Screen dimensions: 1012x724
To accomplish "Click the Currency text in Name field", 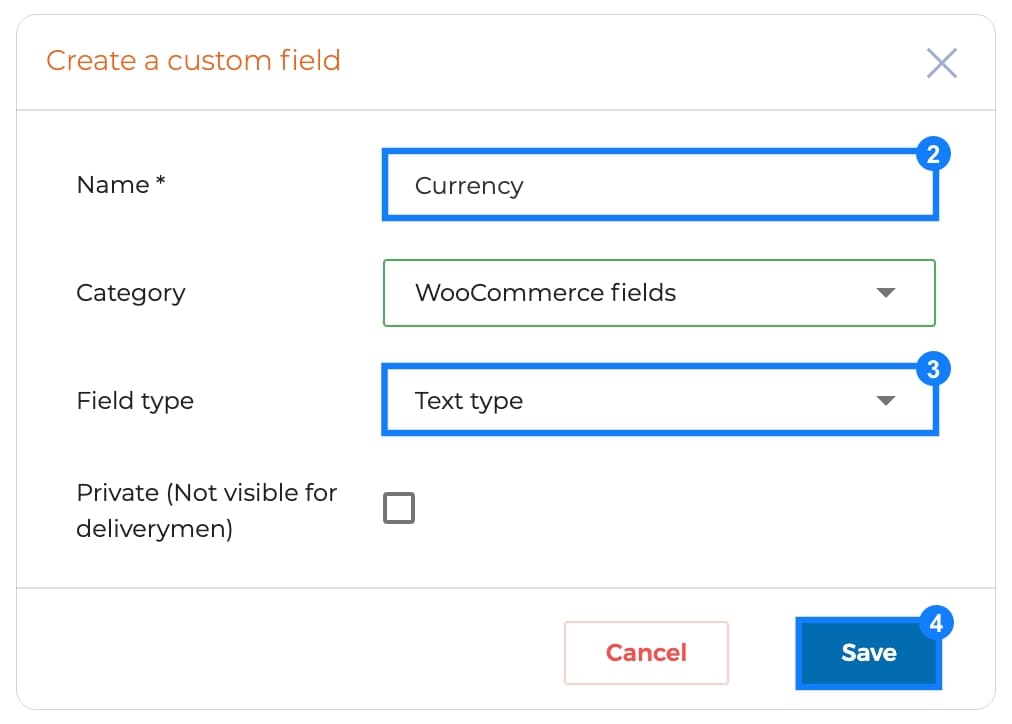I will (469, 186).
